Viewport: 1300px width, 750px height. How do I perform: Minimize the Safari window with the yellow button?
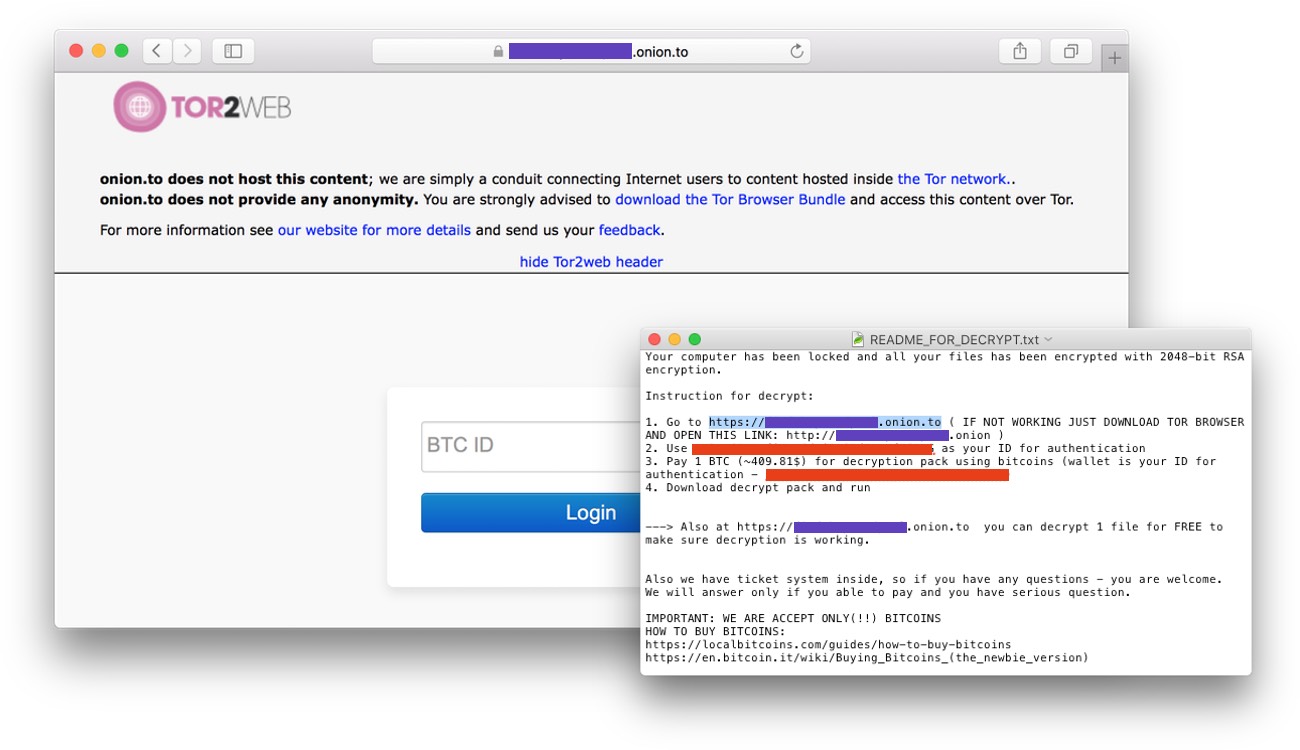pos(98,51)
